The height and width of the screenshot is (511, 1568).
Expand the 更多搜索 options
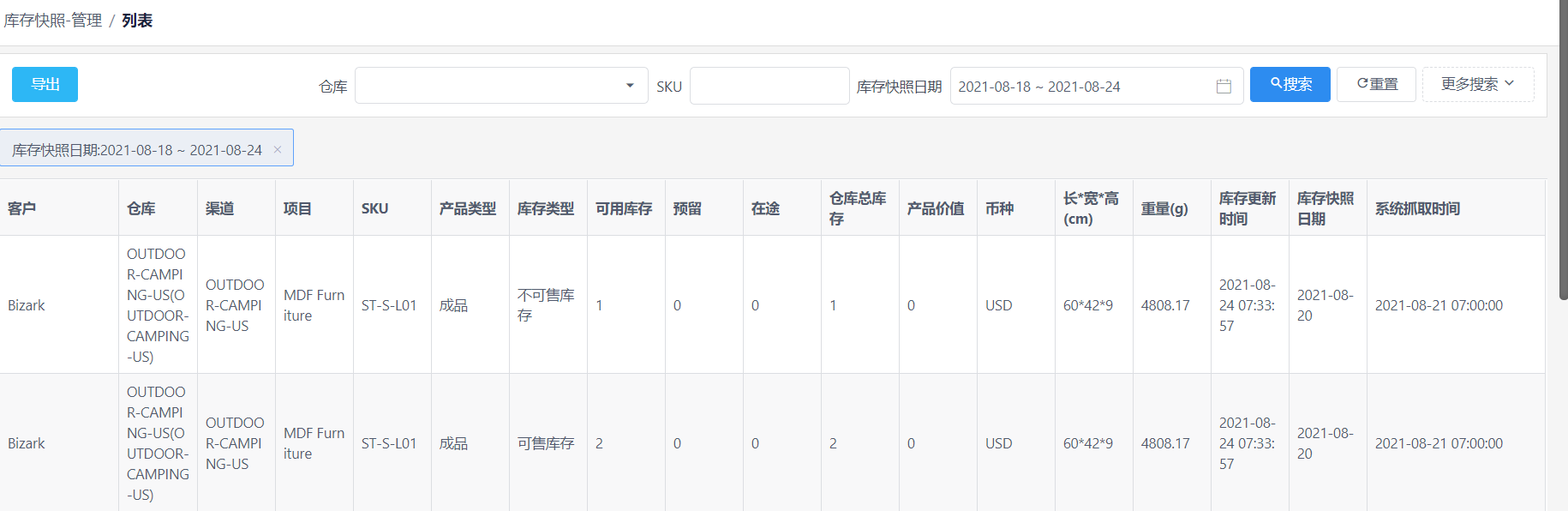pos(1478,84)
